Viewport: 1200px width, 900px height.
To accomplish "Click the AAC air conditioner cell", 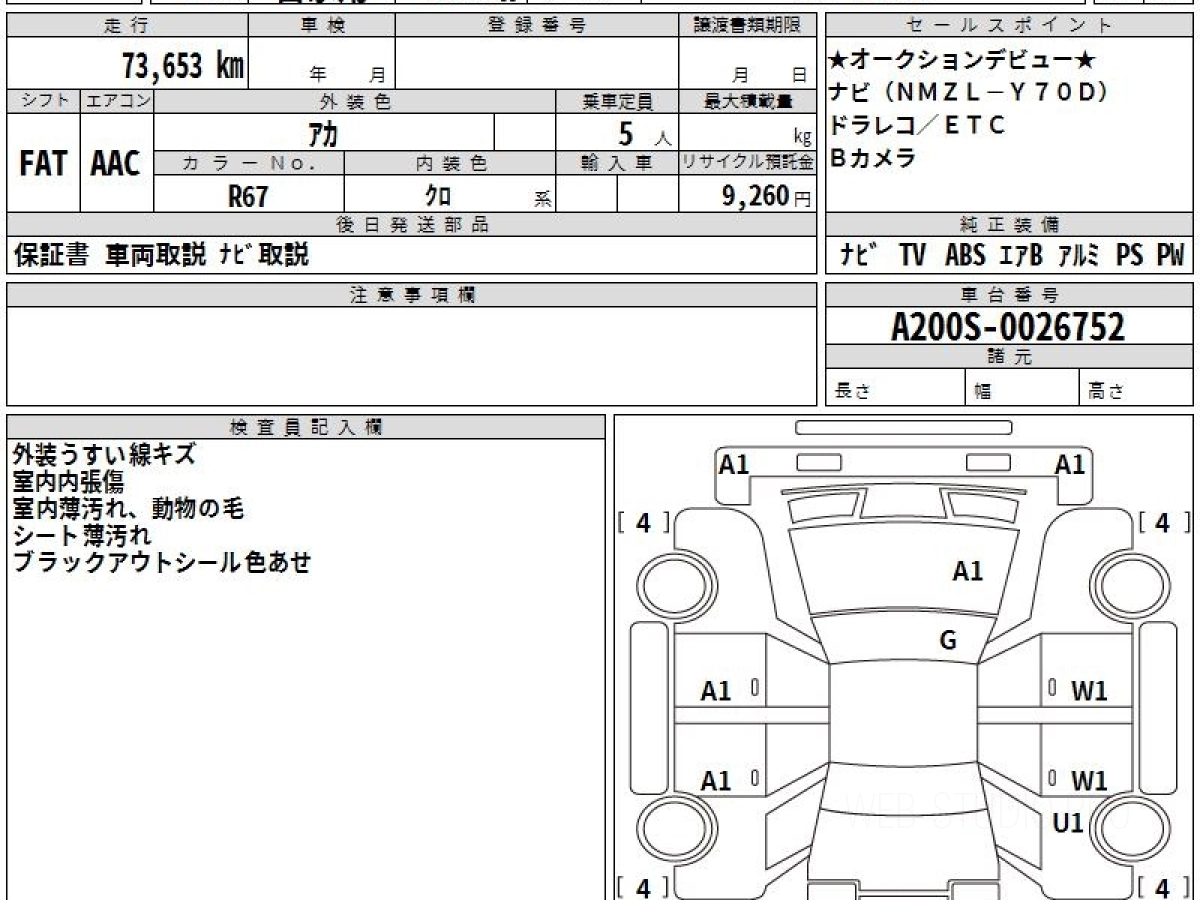I will (116, 163).
